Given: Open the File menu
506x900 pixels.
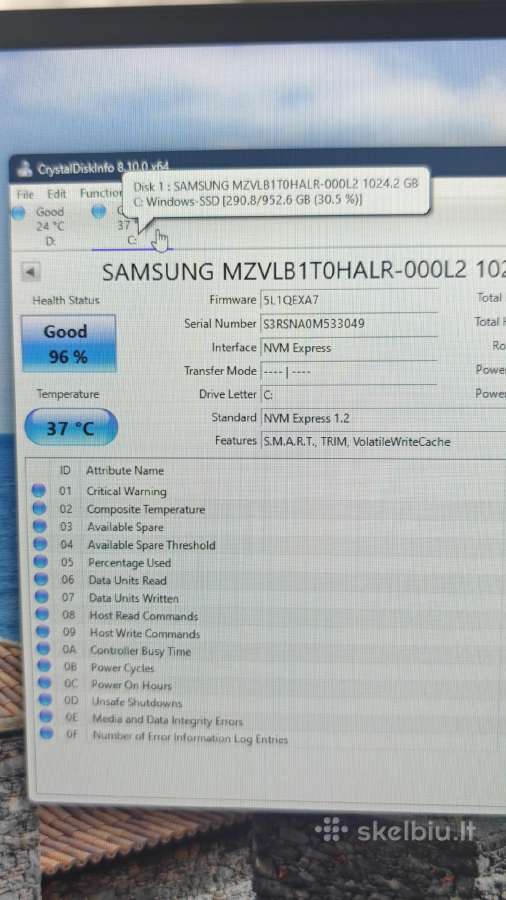Looking at the screenshot, I should (25, 195).
